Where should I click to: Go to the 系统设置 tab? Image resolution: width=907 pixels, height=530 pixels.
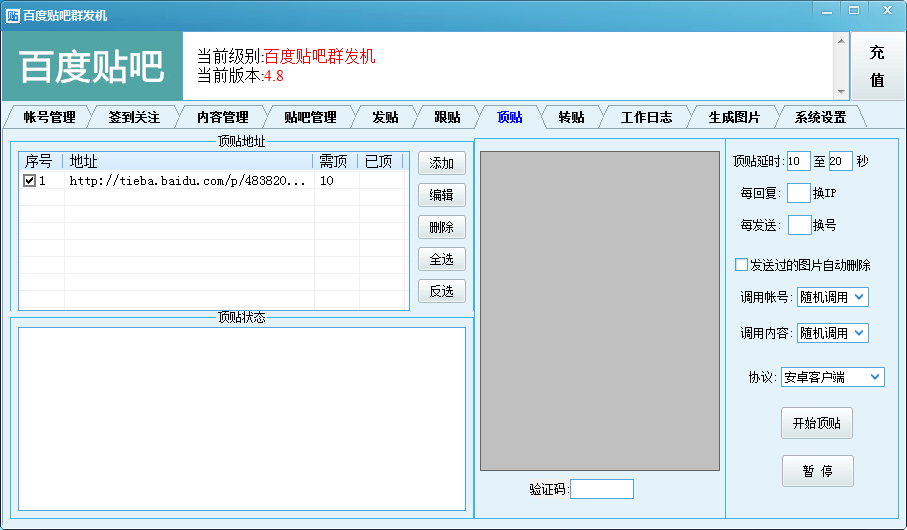click(x=820, y=117)
